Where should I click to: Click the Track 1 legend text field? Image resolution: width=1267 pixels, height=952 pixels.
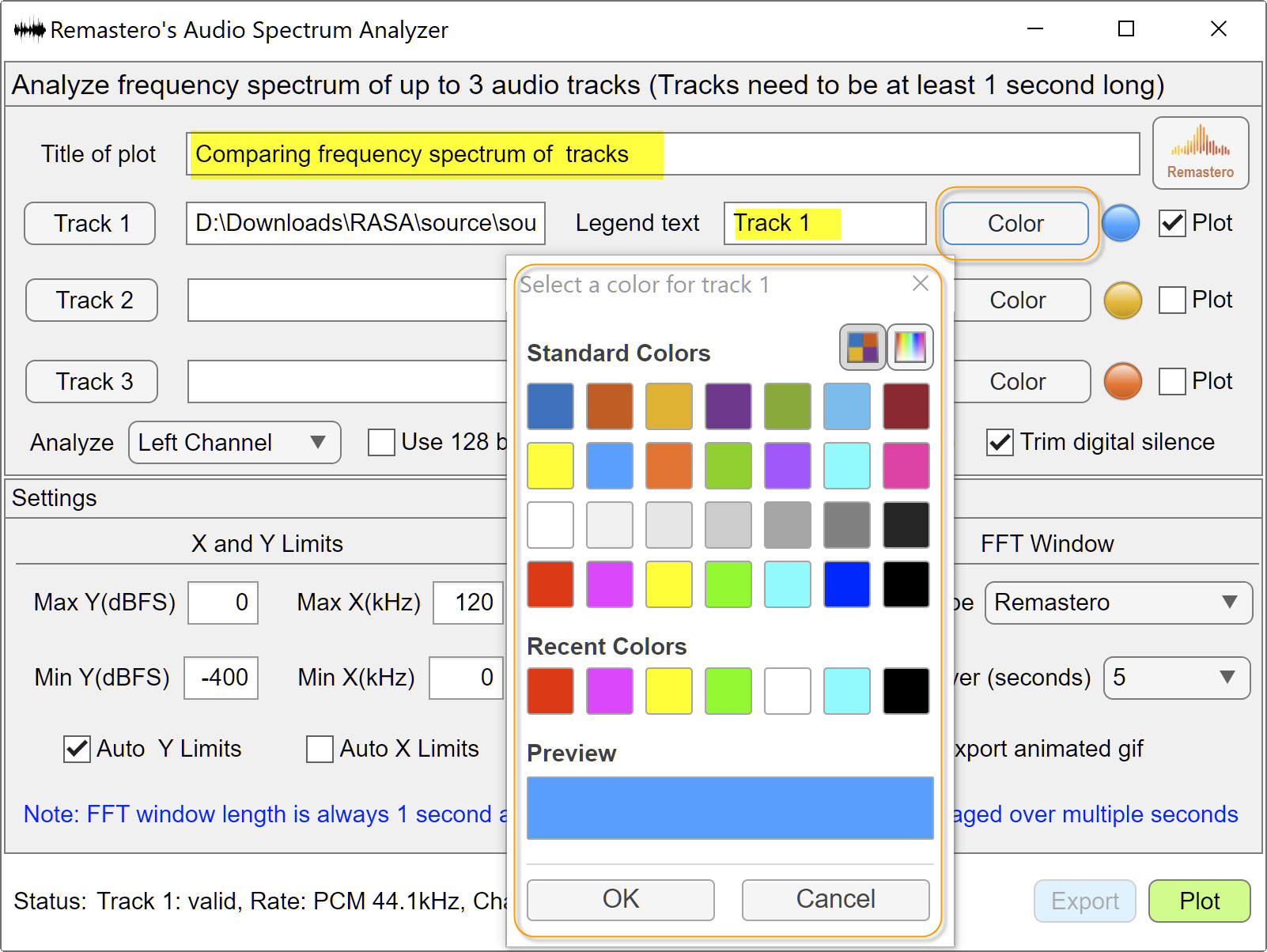coord(825,224)
